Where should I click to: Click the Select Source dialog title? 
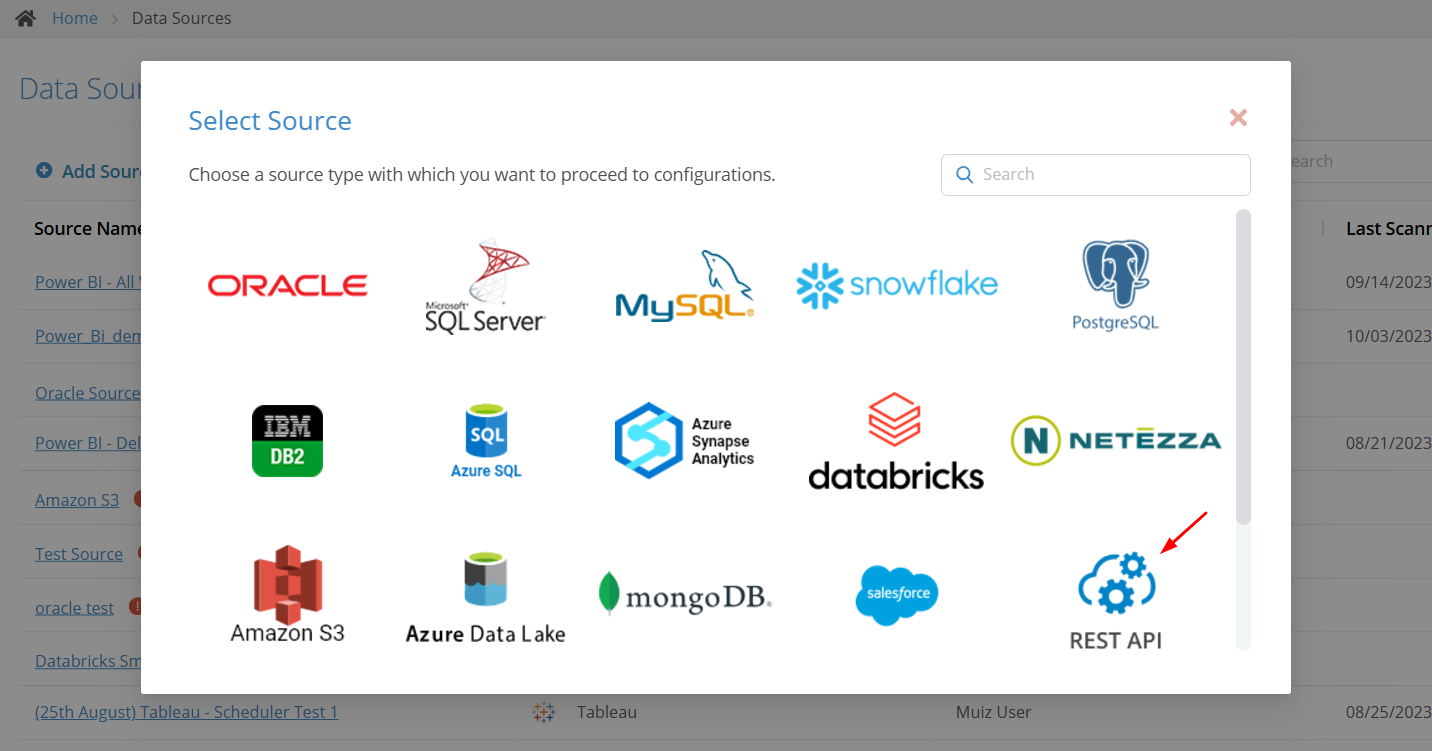pyautogui.click(x=270, y=121)
